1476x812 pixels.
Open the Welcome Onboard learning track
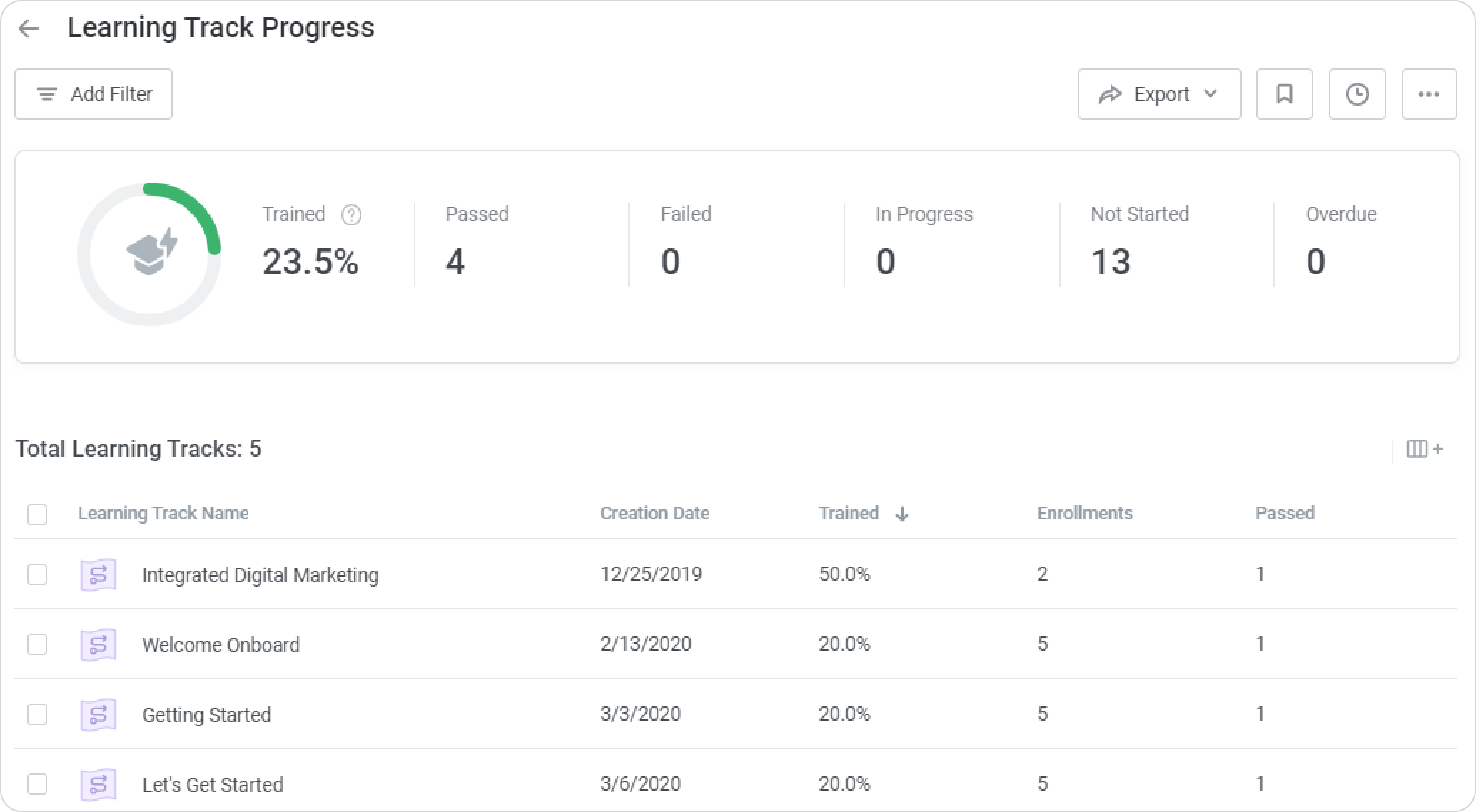pyautogui.click(x=221, y=644)
